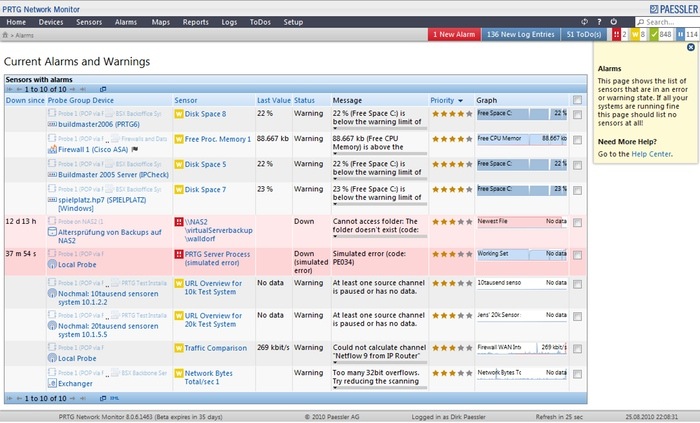Open the Sensors menu
Screen dimensions: 700x423
pos(89,22)
